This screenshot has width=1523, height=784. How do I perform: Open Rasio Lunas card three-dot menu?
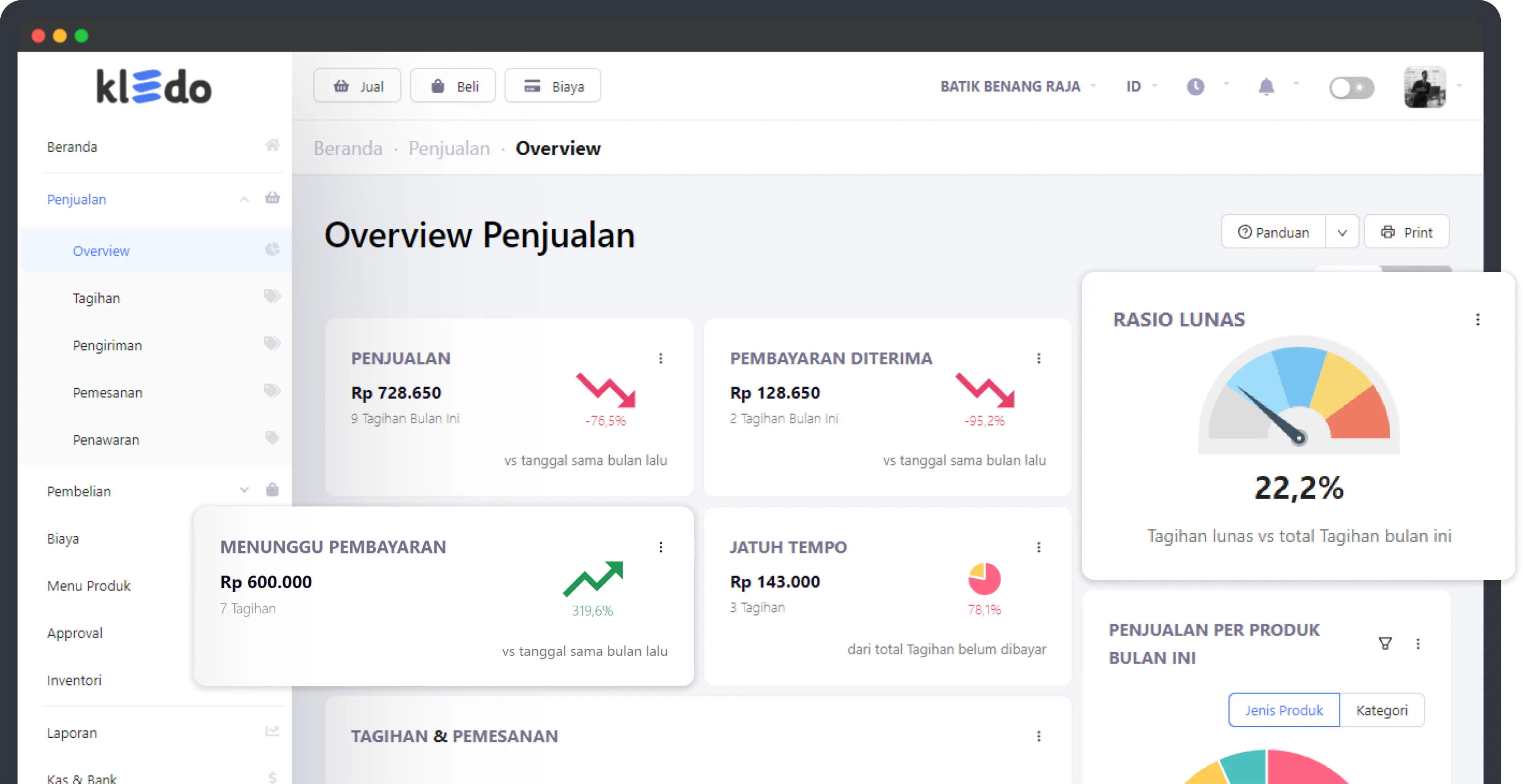(x=1478, y=320)
